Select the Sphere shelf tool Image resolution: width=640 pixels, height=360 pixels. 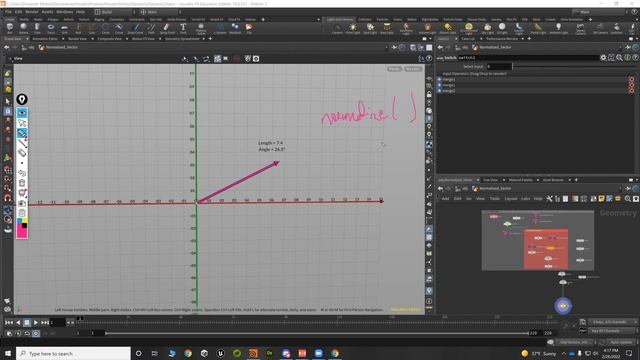click(23, 28)
